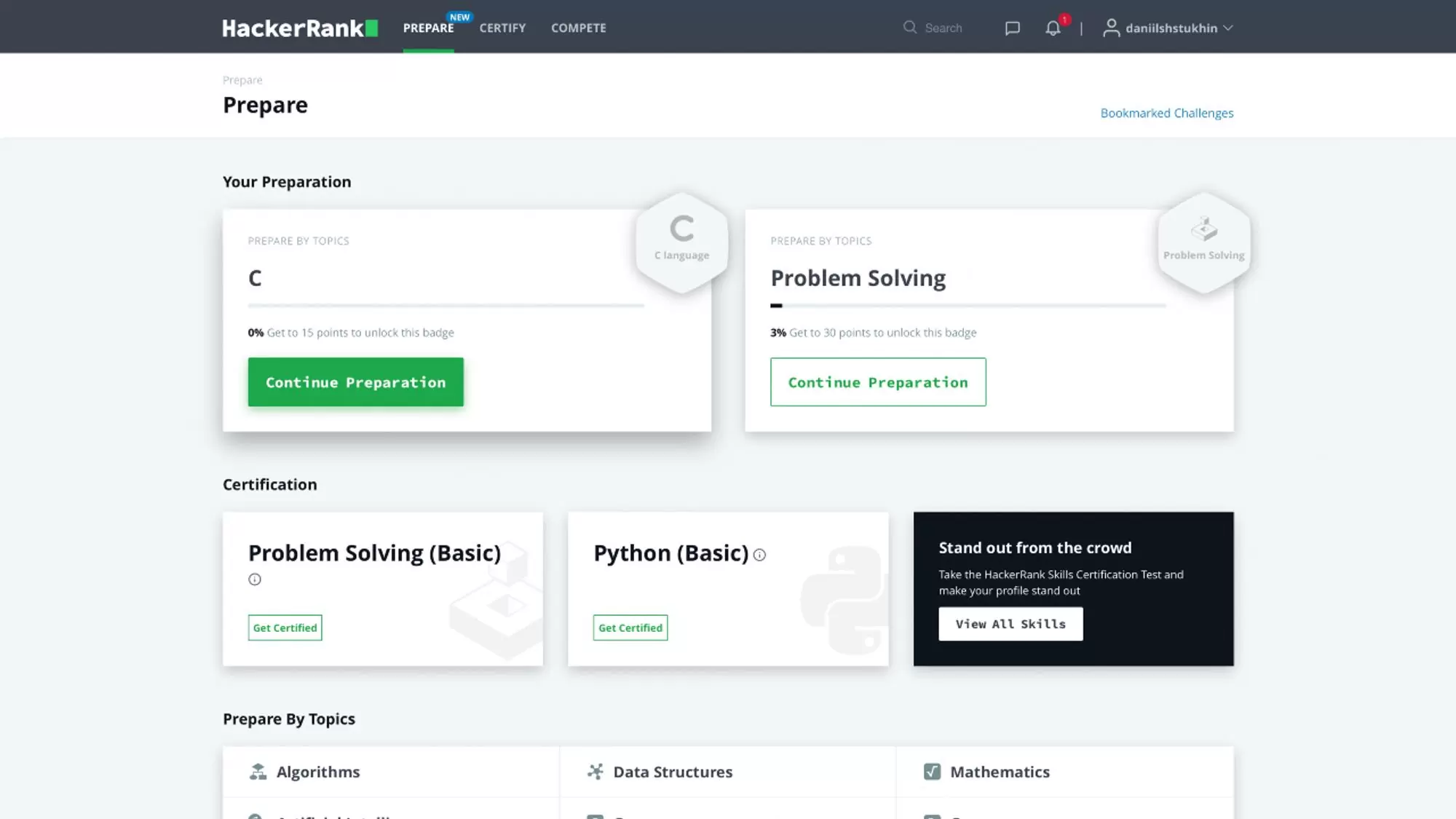Open info icon next to Python (Basic)
The width and height of the screenshot is (1456, 819).
[759, 555]
